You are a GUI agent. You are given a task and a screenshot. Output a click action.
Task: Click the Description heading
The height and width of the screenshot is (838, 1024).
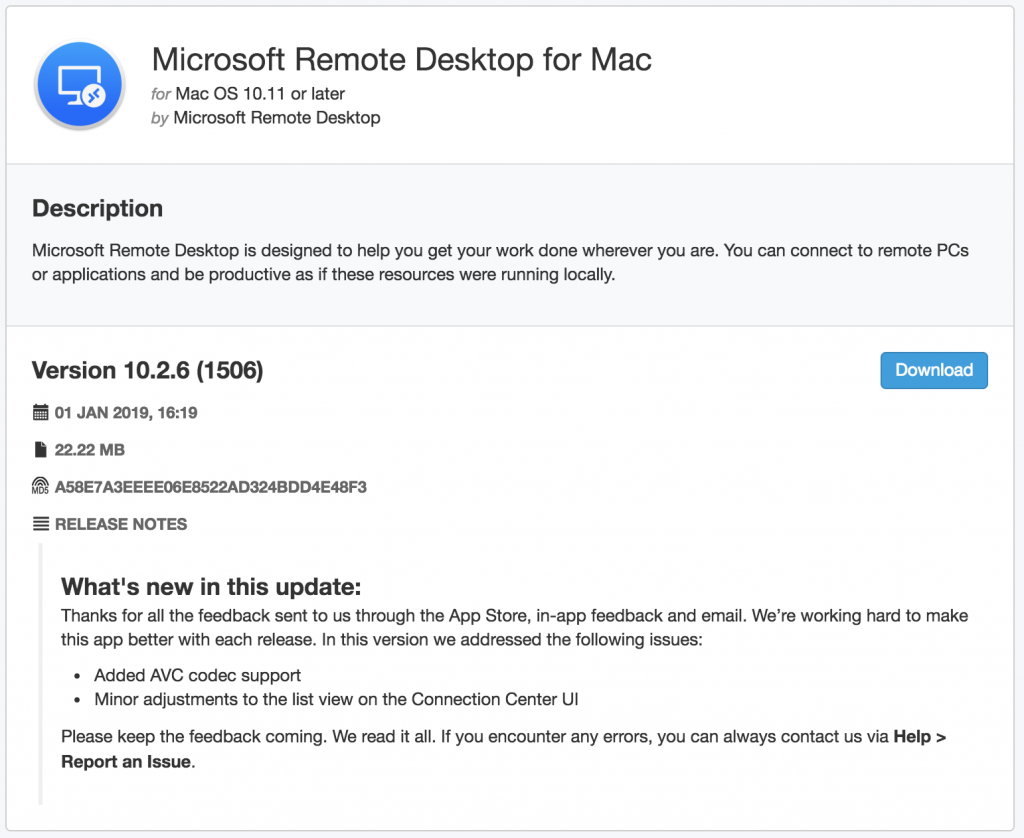(x=97, y=208)
